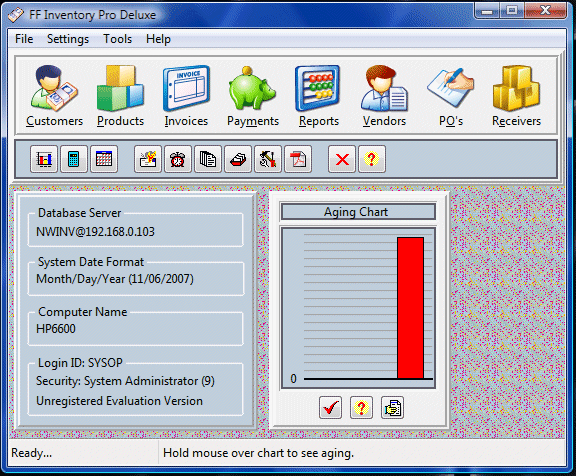Open the wrench and hammer tools icon
Viewport: 576px width, 476px height.
point(268,159)
